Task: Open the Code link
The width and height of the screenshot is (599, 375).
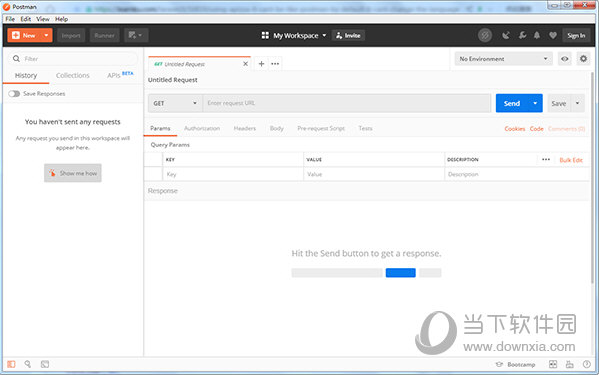Action: (x=536, y=129)
